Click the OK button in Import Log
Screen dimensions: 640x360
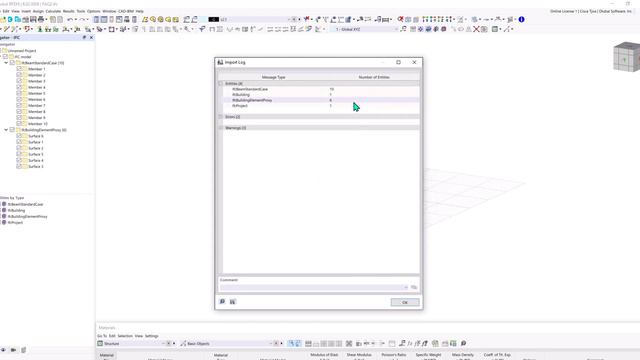pos(404,302)
